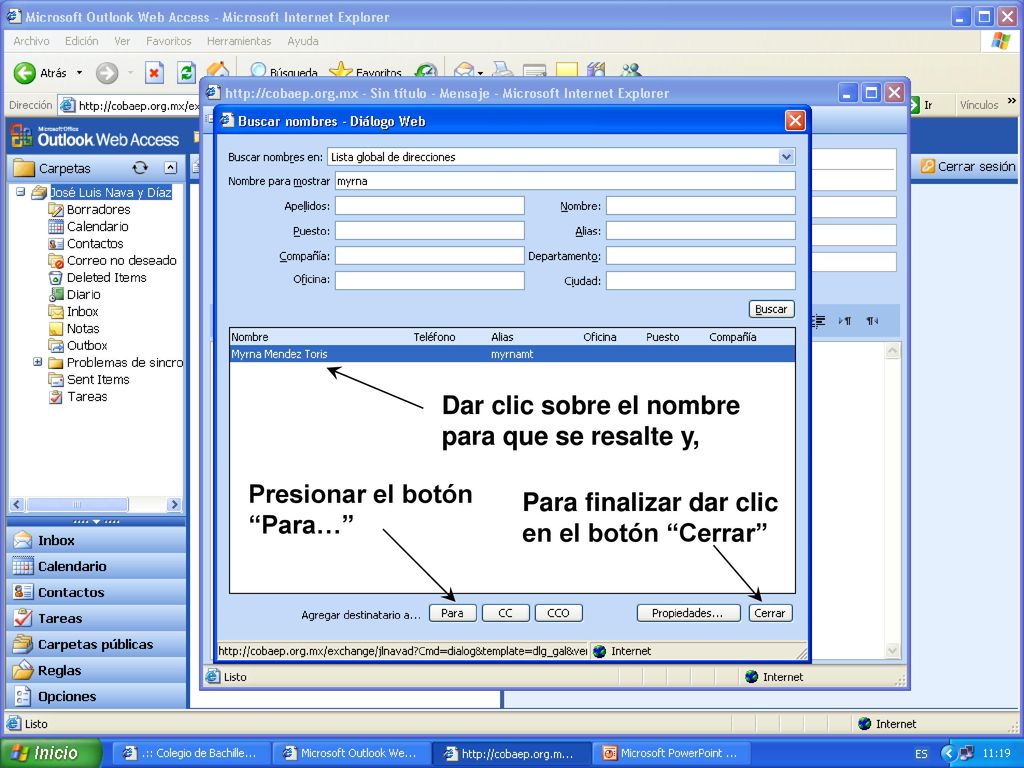The width and height of the screenshot is (1024, 768).
Task: Click the Para button
Action: 453,613
